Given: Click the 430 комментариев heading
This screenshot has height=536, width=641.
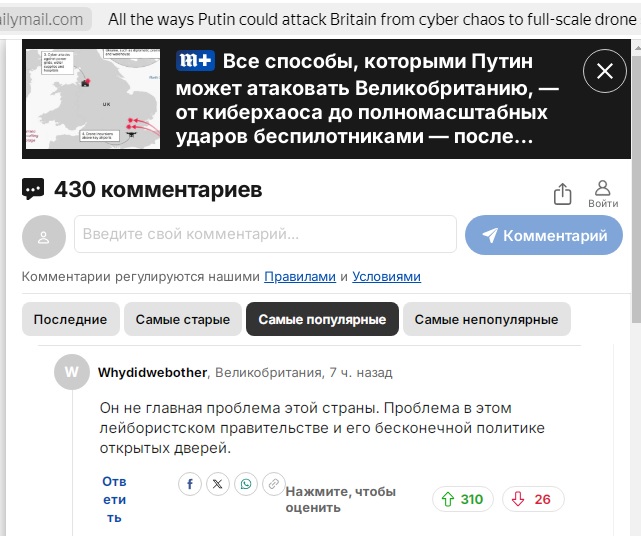Looking at the screenshot, I should 158,189.
